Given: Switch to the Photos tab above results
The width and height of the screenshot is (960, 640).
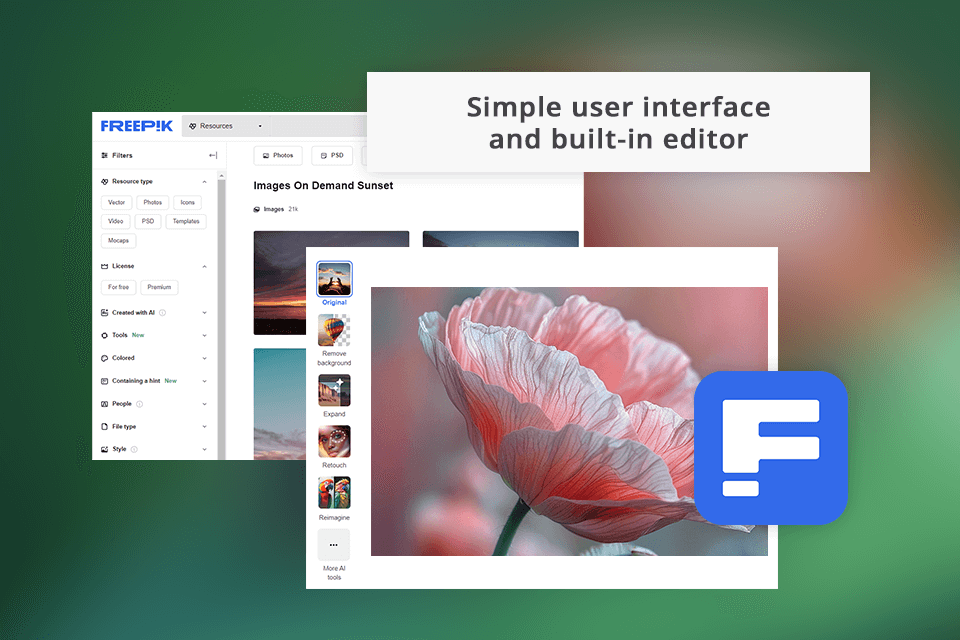Looking at the screenshot, I should point(278,156).
